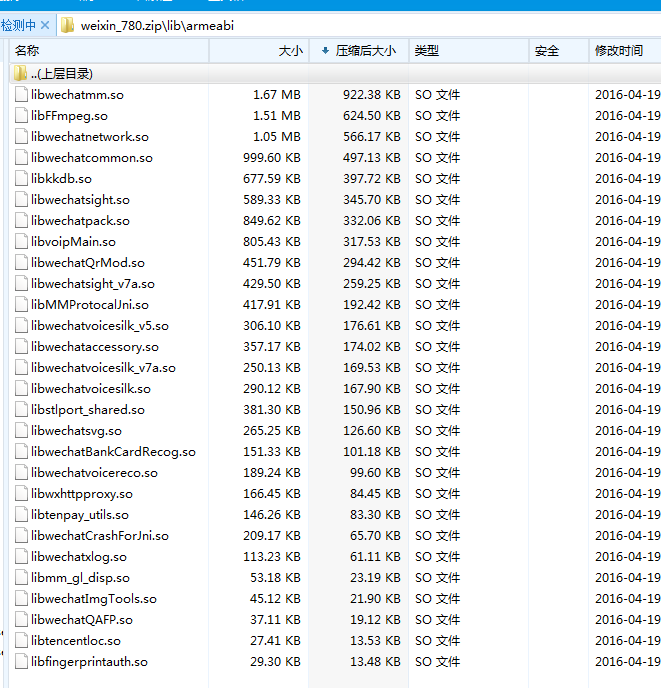Screen dimensions: 661x688
Task: Click size value 417.91 KB
Action: pyautogui.click(x=272, y=305)
